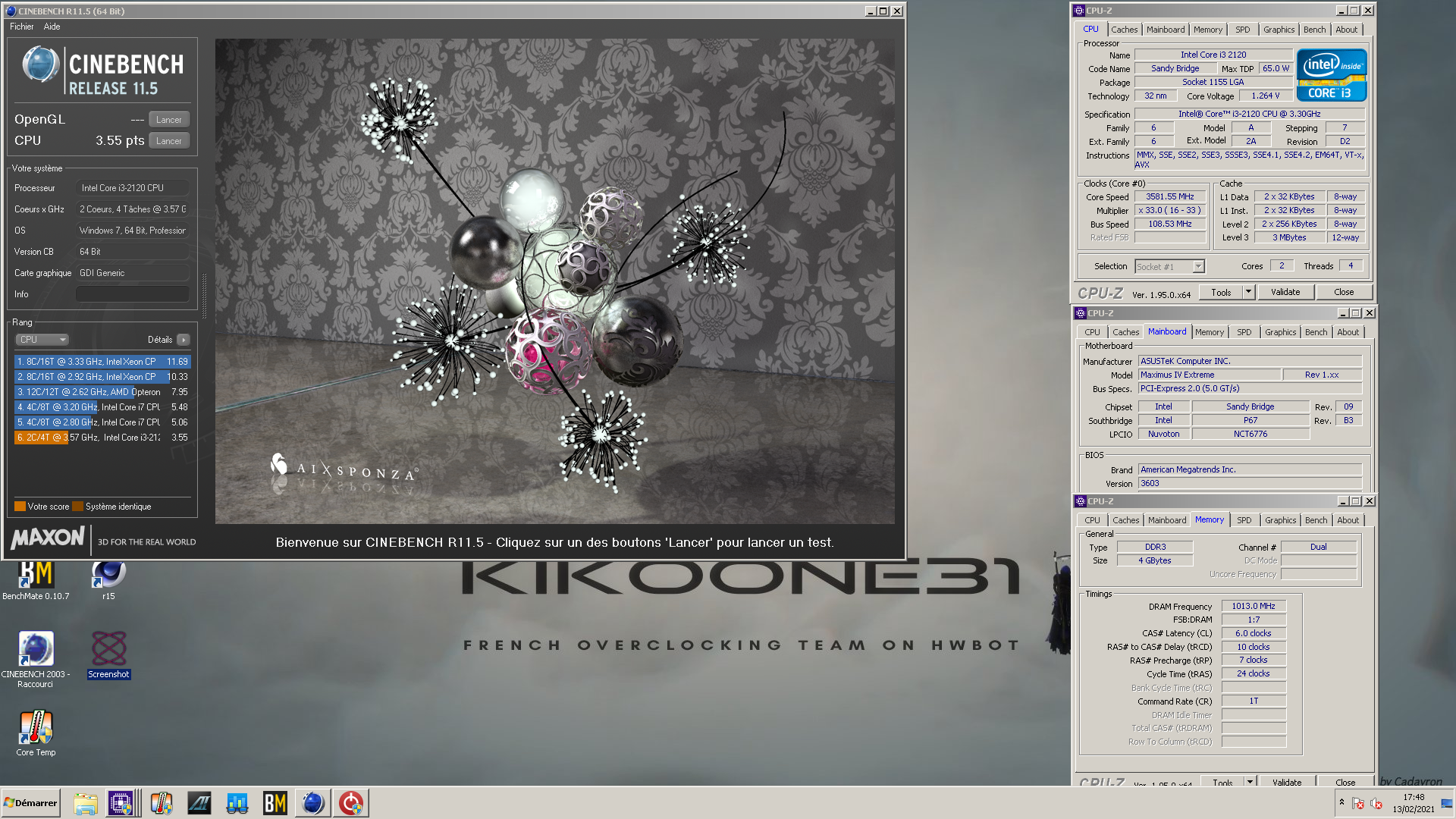Viewport: 1456px width, 819px height.
Task: Click the bottom CPU-Z title bar icon
Action: (x=1081, y=501)
